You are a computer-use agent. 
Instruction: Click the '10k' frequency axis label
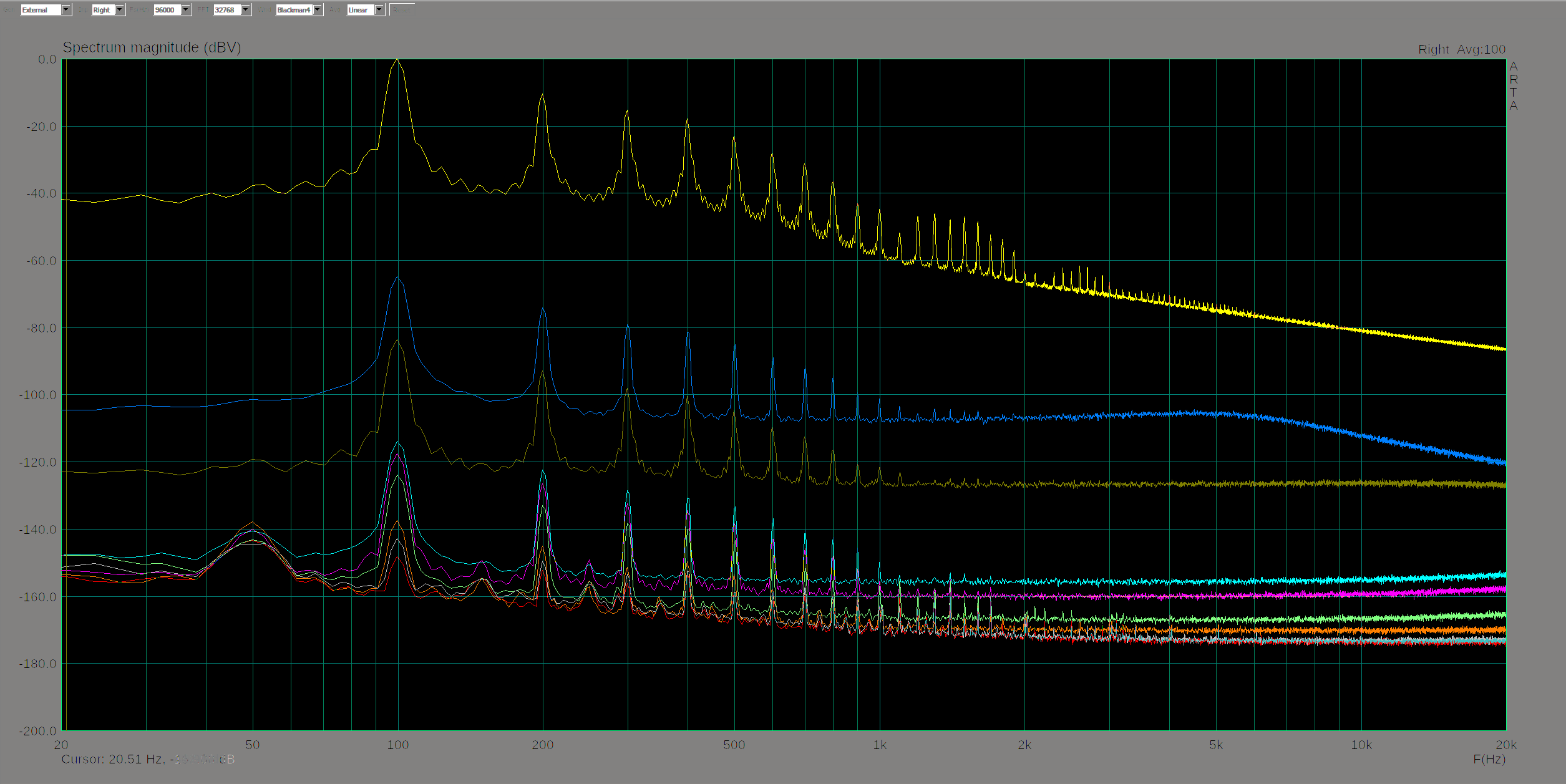tap(1361, 745)
